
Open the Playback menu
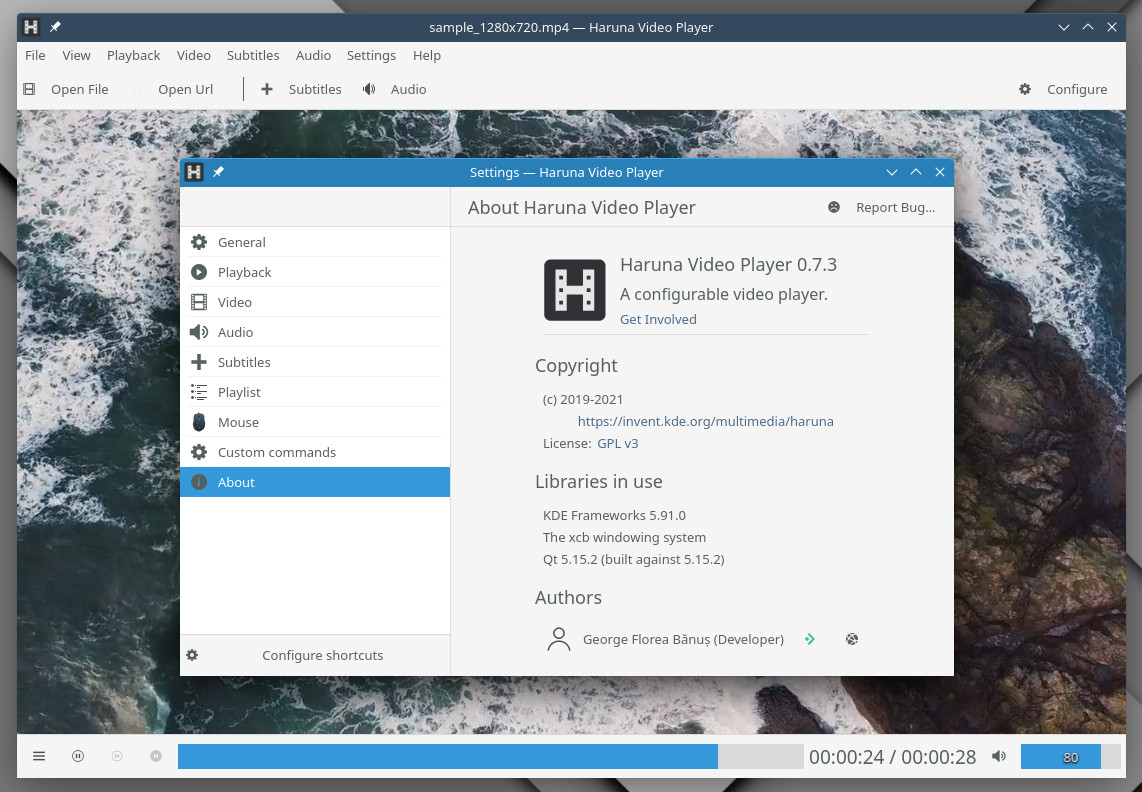click(133, 55)
